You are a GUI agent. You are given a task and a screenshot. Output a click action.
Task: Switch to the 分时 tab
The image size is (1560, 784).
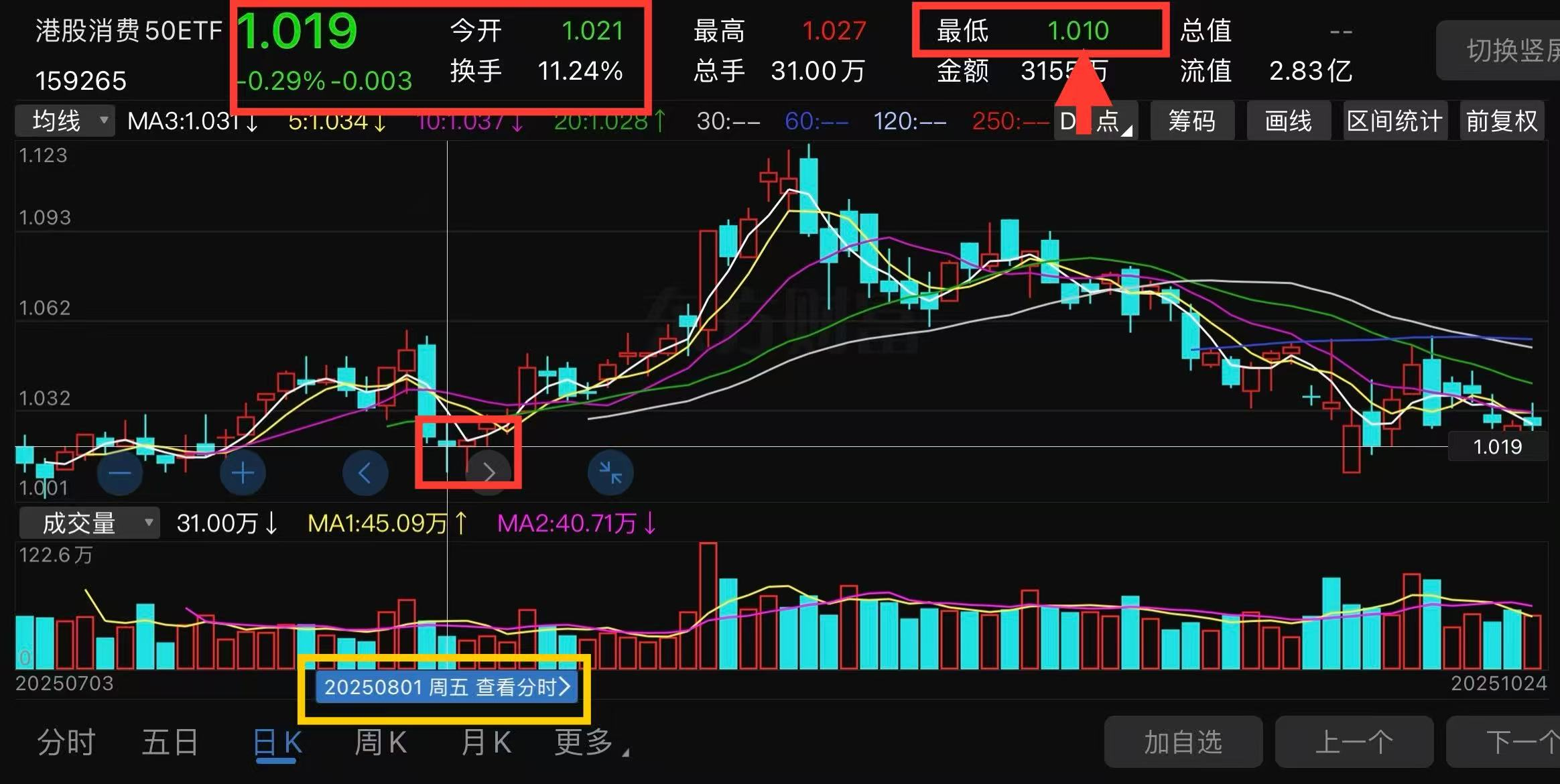(x=66, y=742)
